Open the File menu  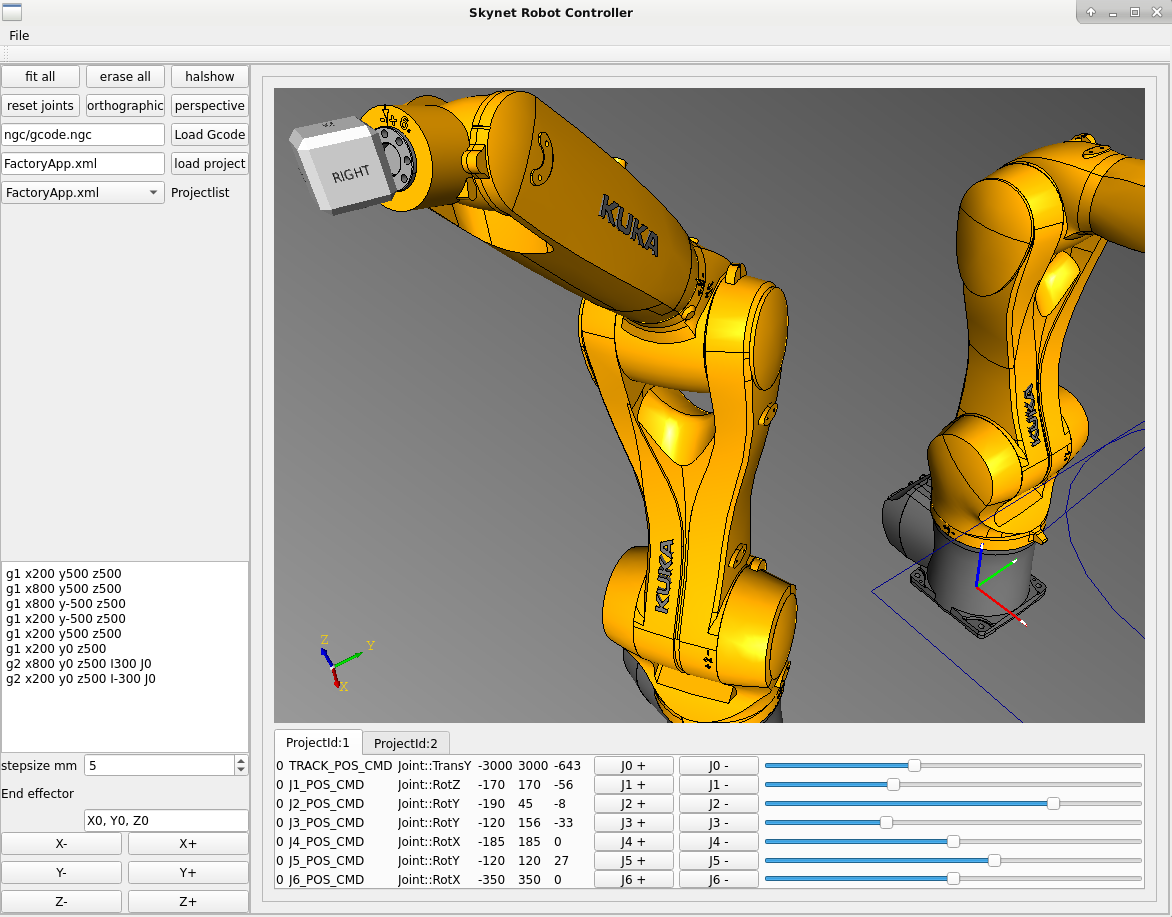pyautogui.click(x=19, y=35)
